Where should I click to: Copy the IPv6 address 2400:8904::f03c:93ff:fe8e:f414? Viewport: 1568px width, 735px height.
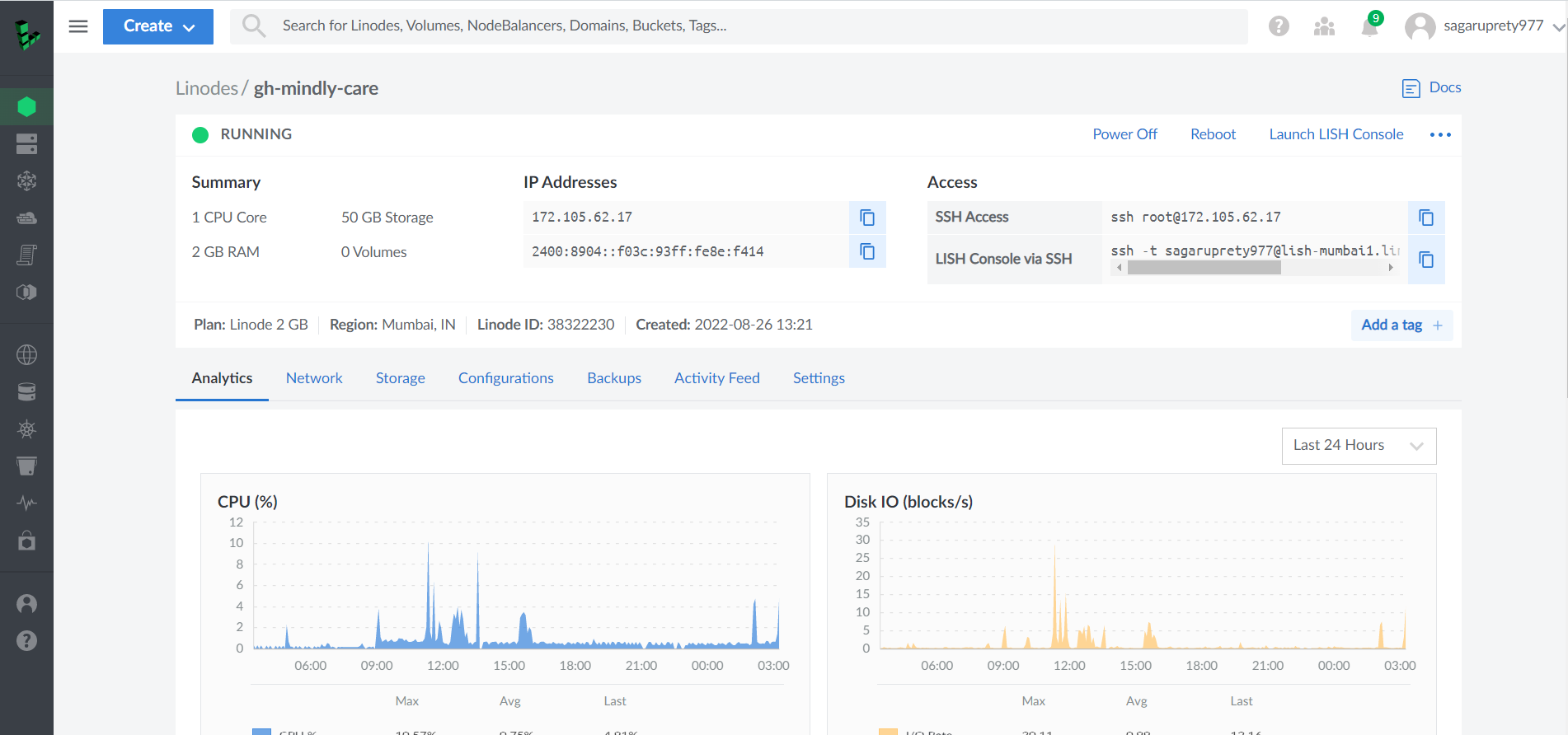(867, 251)
